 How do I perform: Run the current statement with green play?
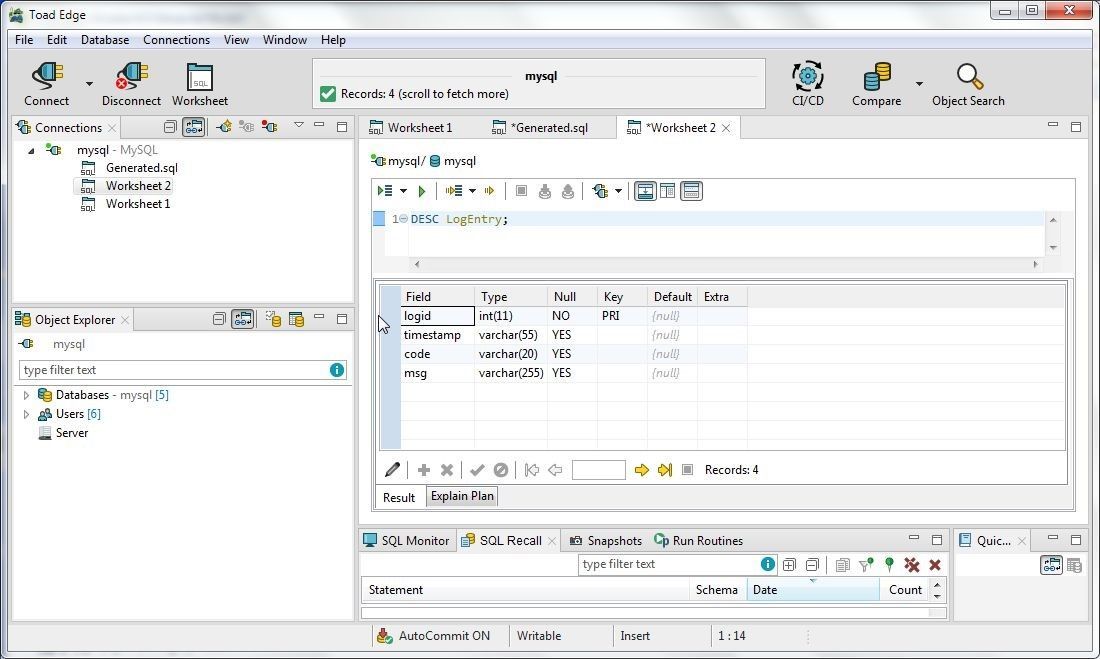point(422,191)
